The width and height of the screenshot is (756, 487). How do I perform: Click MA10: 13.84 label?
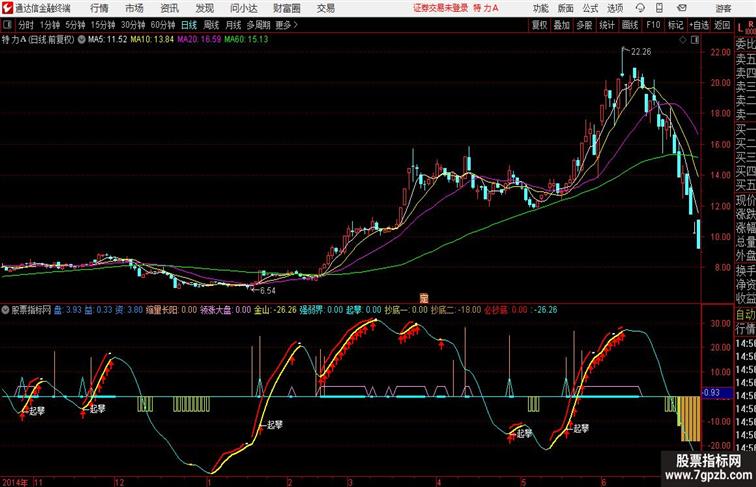(152, 40)
